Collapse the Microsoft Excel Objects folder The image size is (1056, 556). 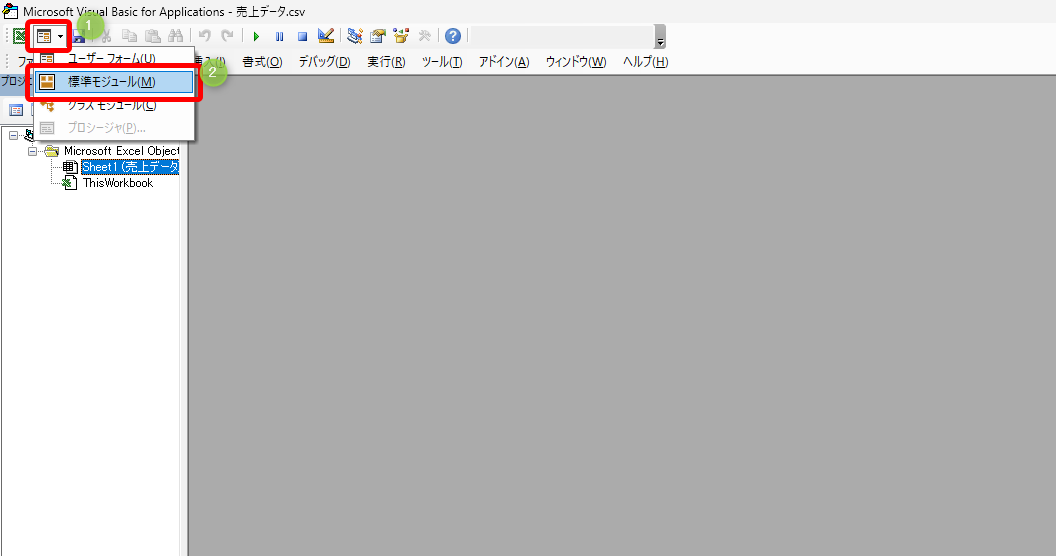pyautogui.click(x=34, y=151)
